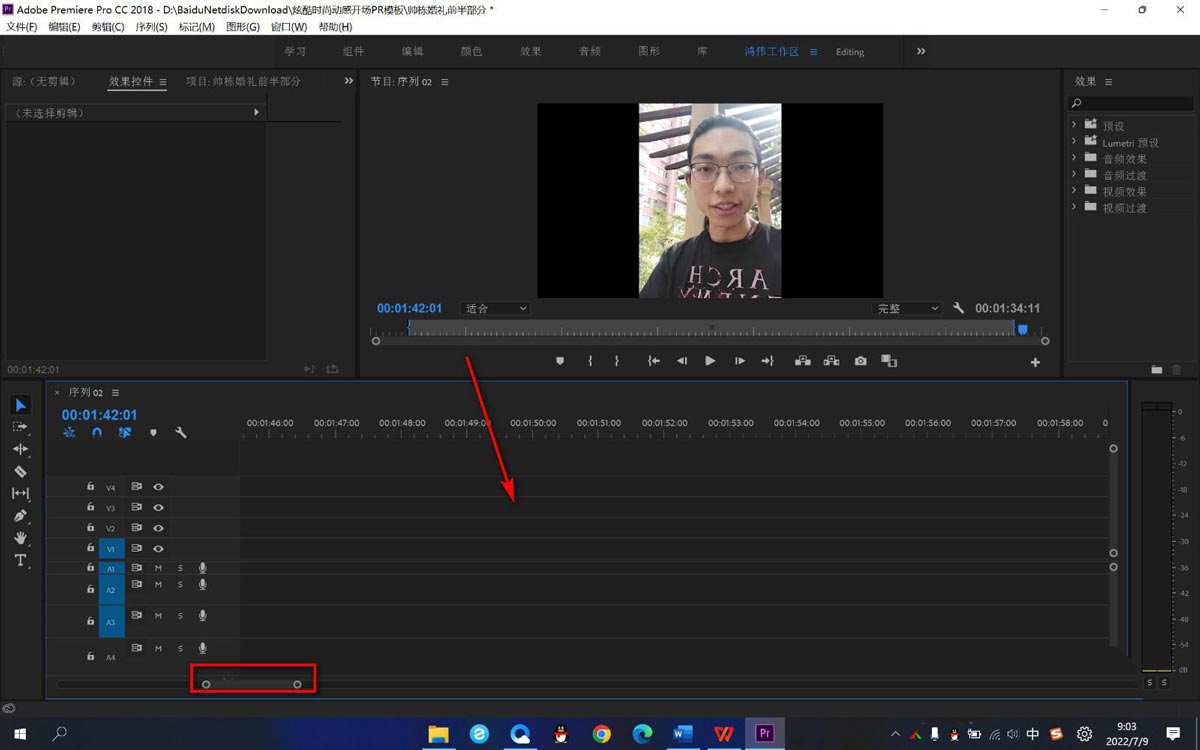Image resolution: width=1200 pixels, height=750 pixels.
Task: Toggle lock on track V4
Action: (x=90, y=487)
